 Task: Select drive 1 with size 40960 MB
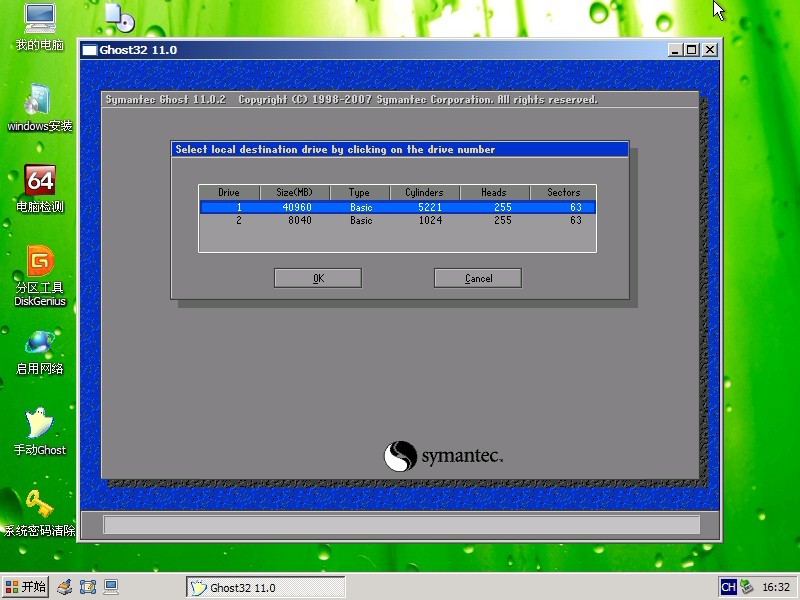397,207
